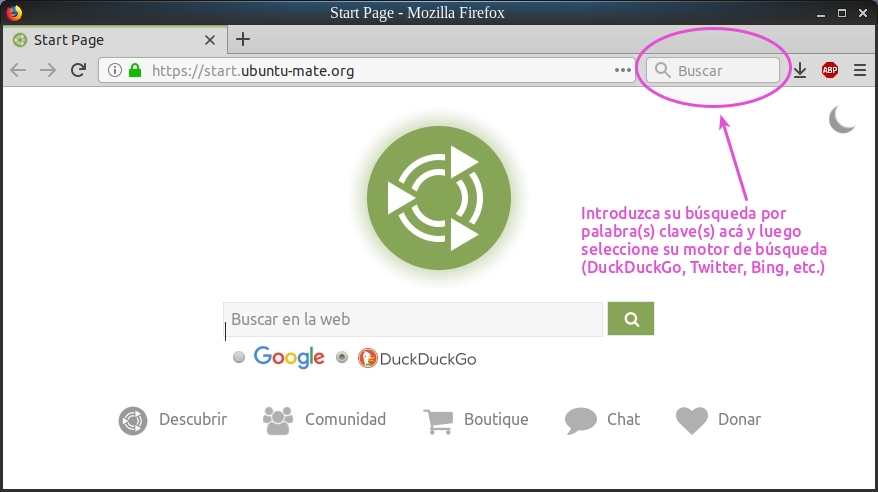
Task: Click the Buscar en la web field
Action: (412, 320)
